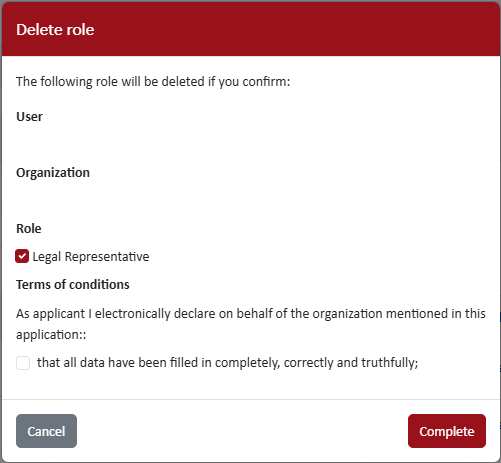Click the 'As applicant I electronically declare' paragraph
Screen dimensions: 501x463
(x=251, y=324)
